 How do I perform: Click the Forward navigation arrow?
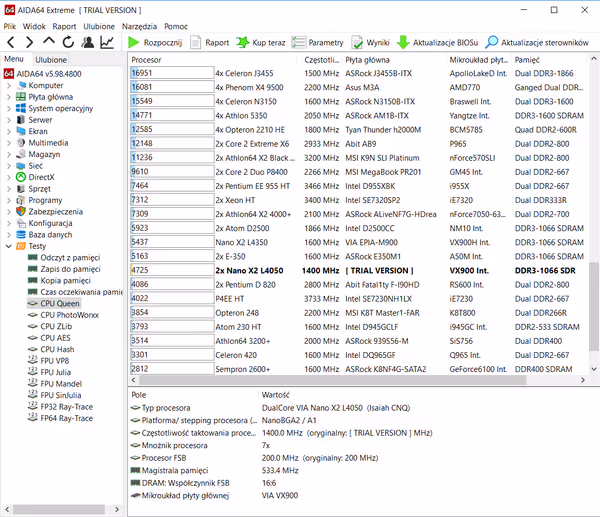[x=30, y=43]
